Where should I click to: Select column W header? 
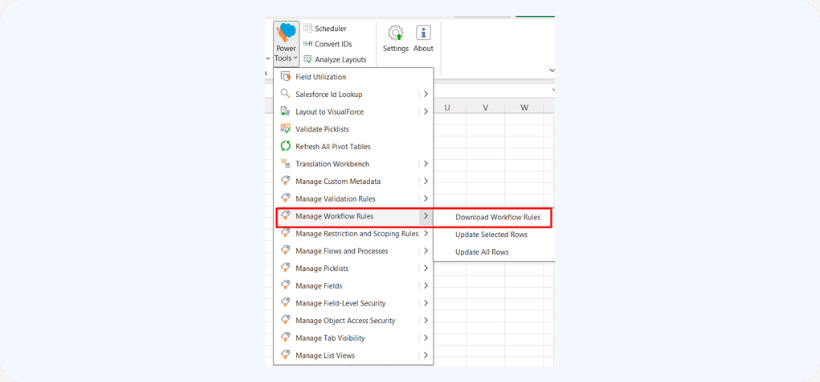click(x=524, y=107)
